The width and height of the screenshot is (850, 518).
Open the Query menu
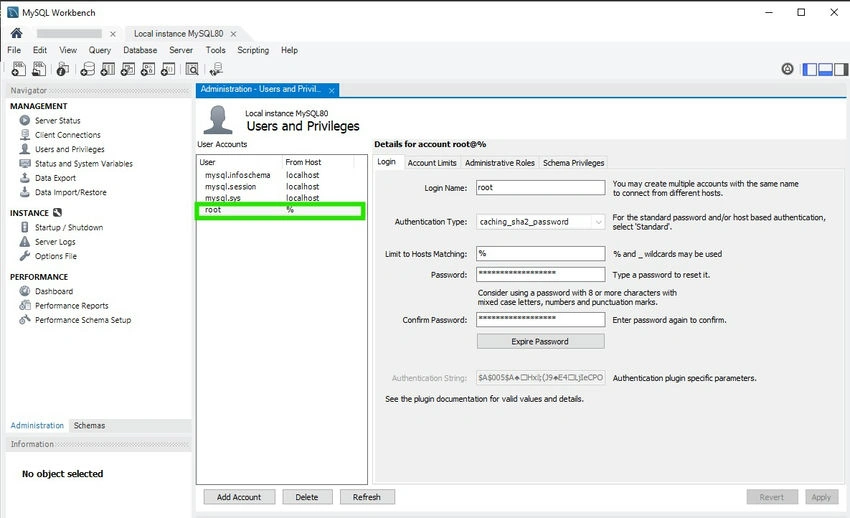click(100, 50)
